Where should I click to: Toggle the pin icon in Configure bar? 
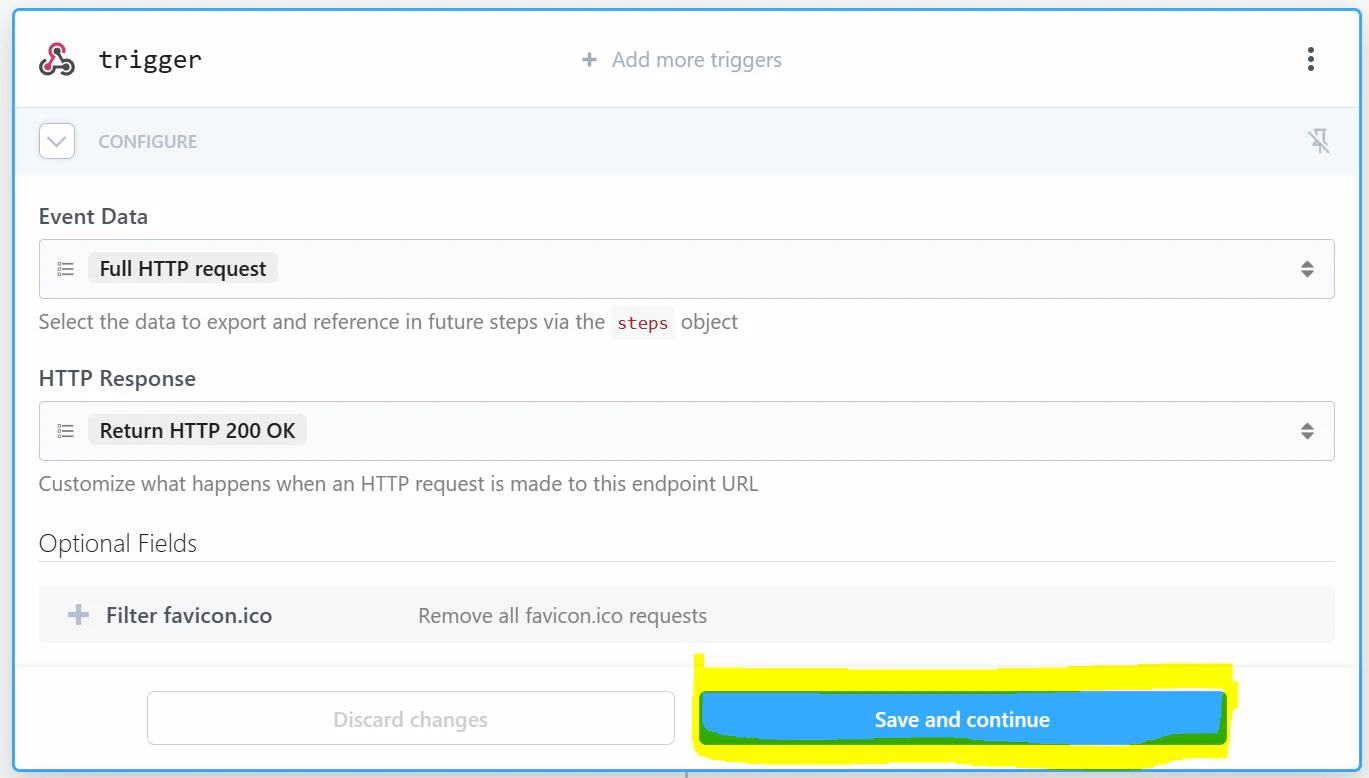tap(1320, 141)
